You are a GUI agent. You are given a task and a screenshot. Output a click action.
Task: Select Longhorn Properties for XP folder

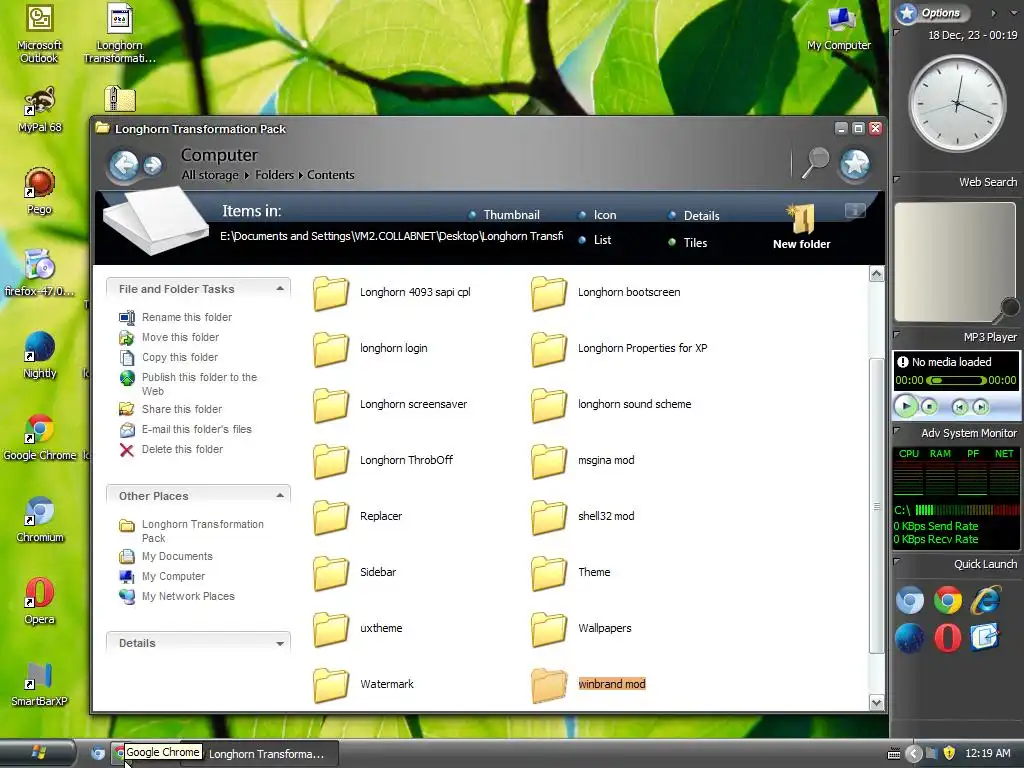(619, 349)
